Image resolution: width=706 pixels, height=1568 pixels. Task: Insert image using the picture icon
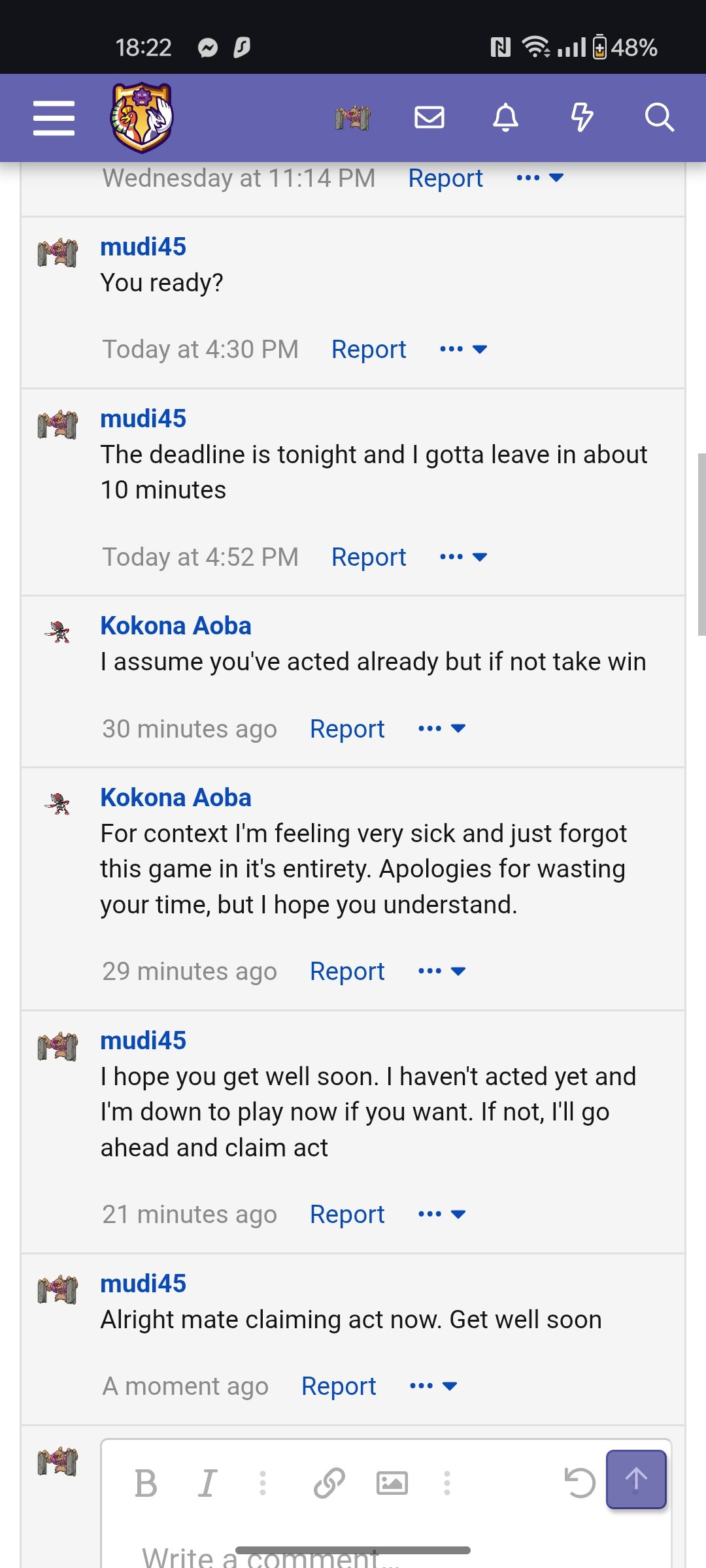(x=392, y=1483)
